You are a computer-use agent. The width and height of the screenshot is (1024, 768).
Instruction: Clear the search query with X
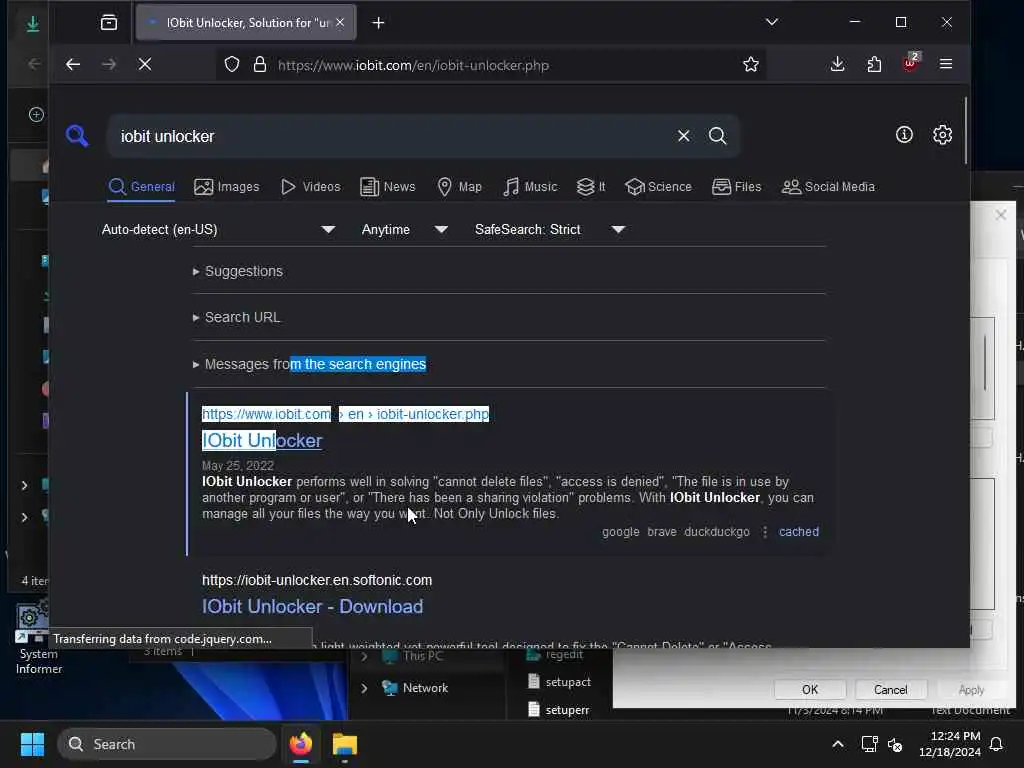click(x=684, y=136)
